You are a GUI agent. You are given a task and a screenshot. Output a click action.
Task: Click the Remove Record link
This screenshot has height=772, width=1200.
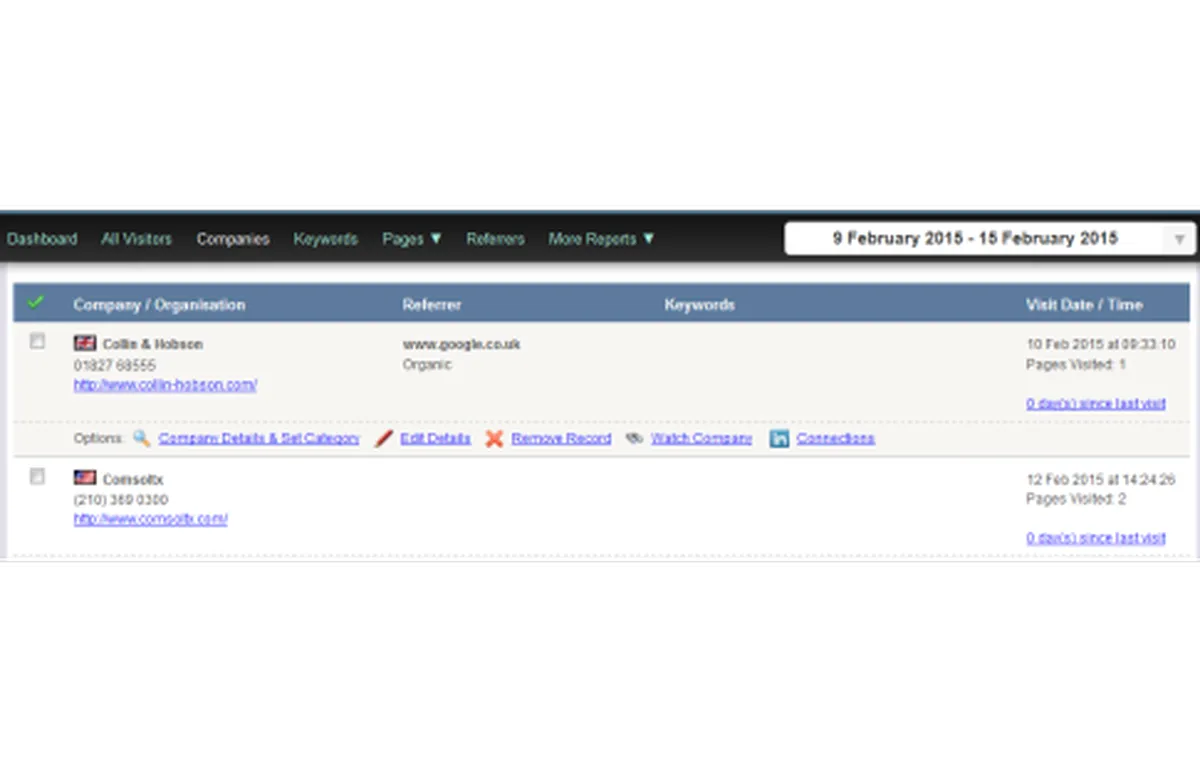(561, 438)
